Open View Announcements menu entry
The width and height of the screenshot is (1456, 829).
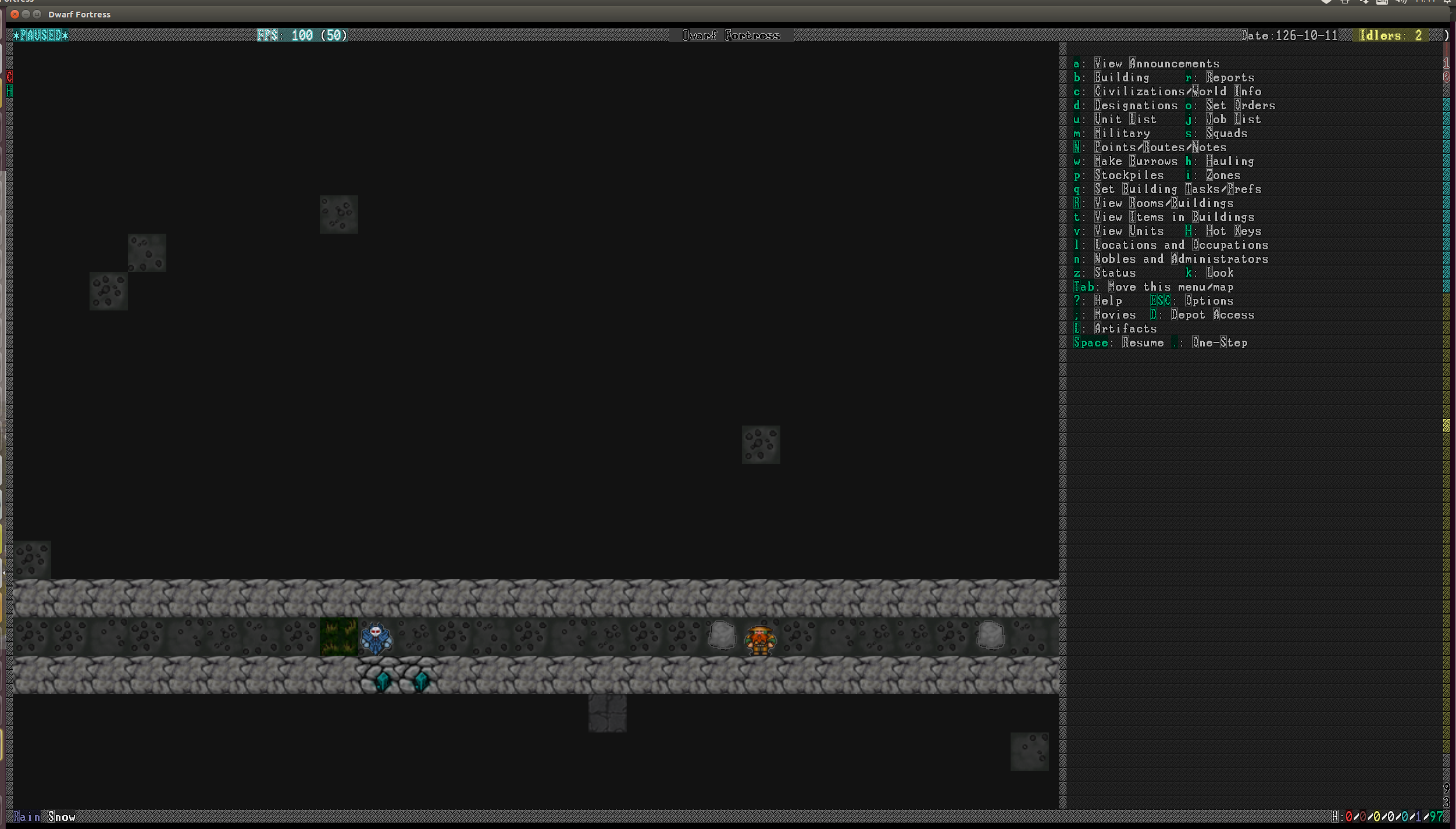tap(1146, 63)
